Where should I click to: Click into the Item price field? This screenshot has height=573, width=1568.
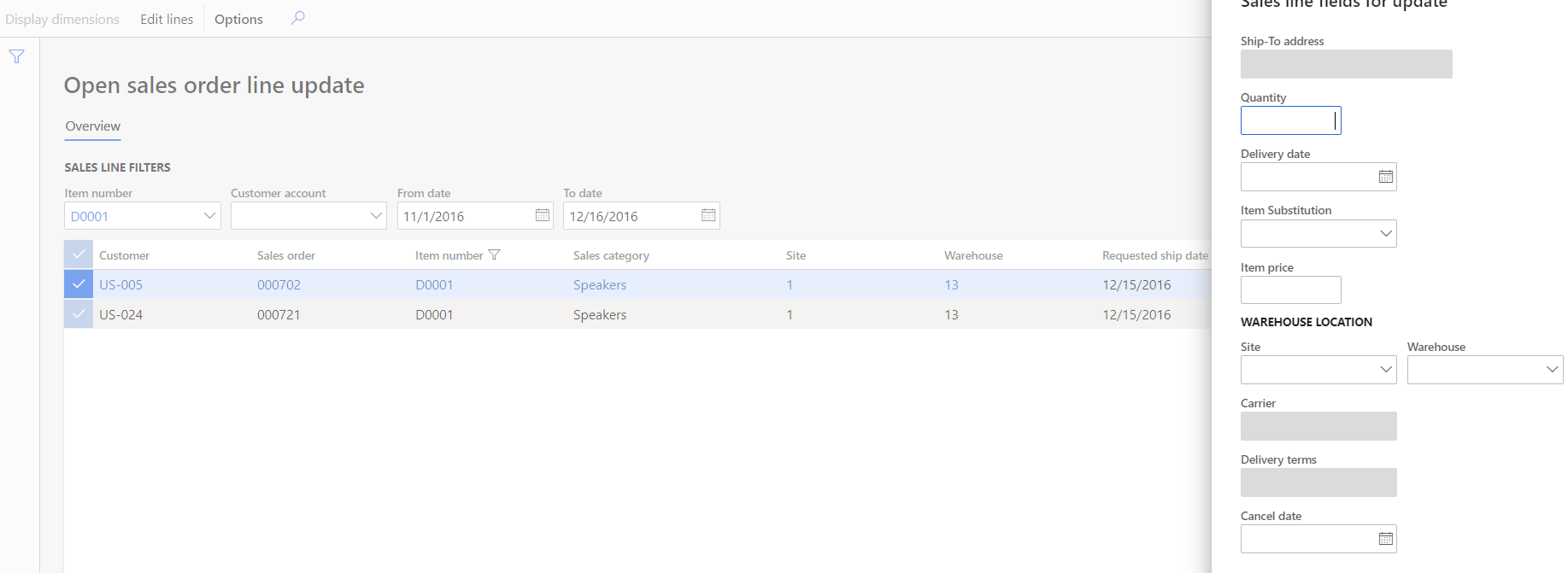point(1290,290)
